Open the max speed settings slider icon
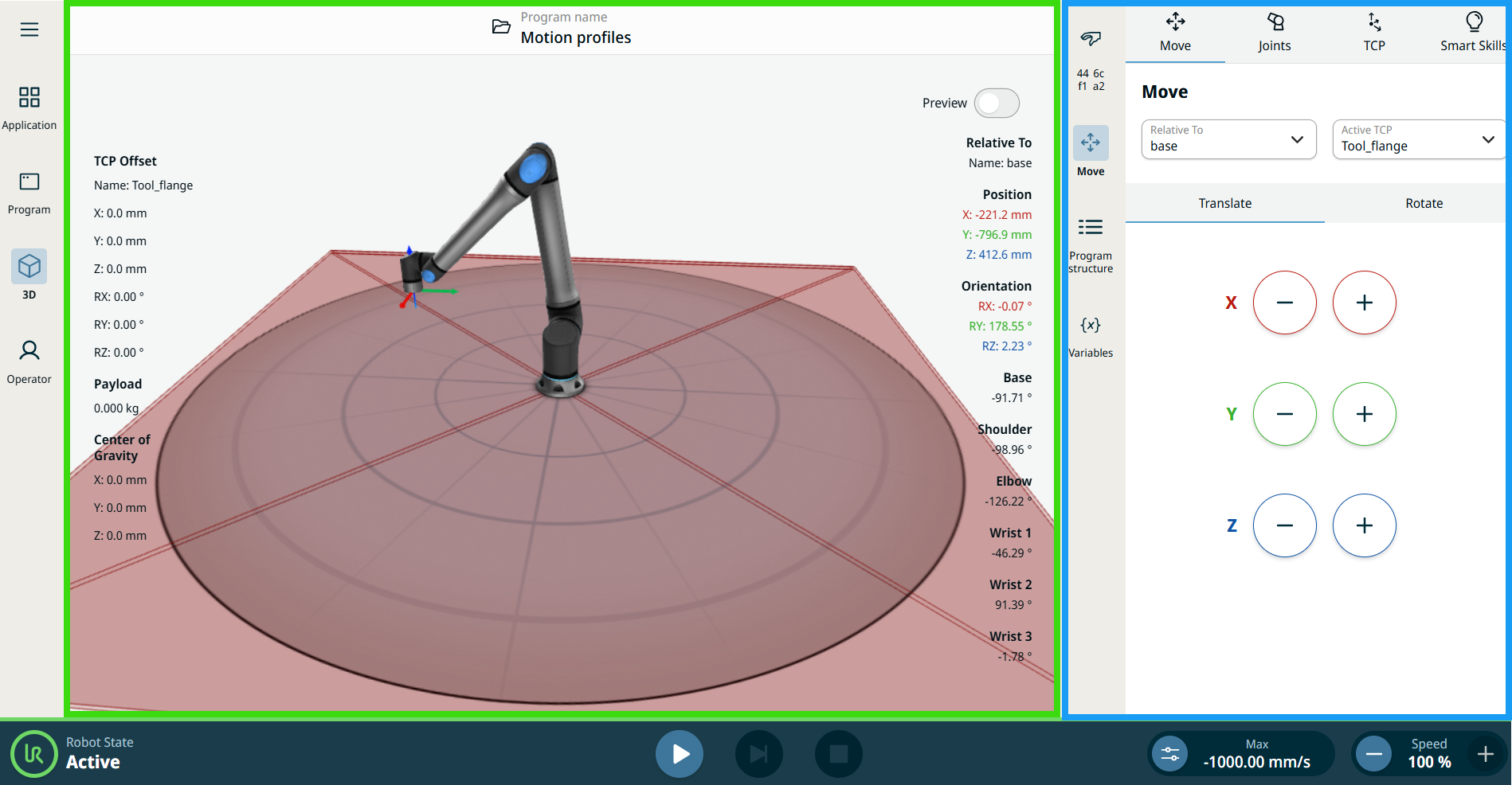 coord(1169,754)
